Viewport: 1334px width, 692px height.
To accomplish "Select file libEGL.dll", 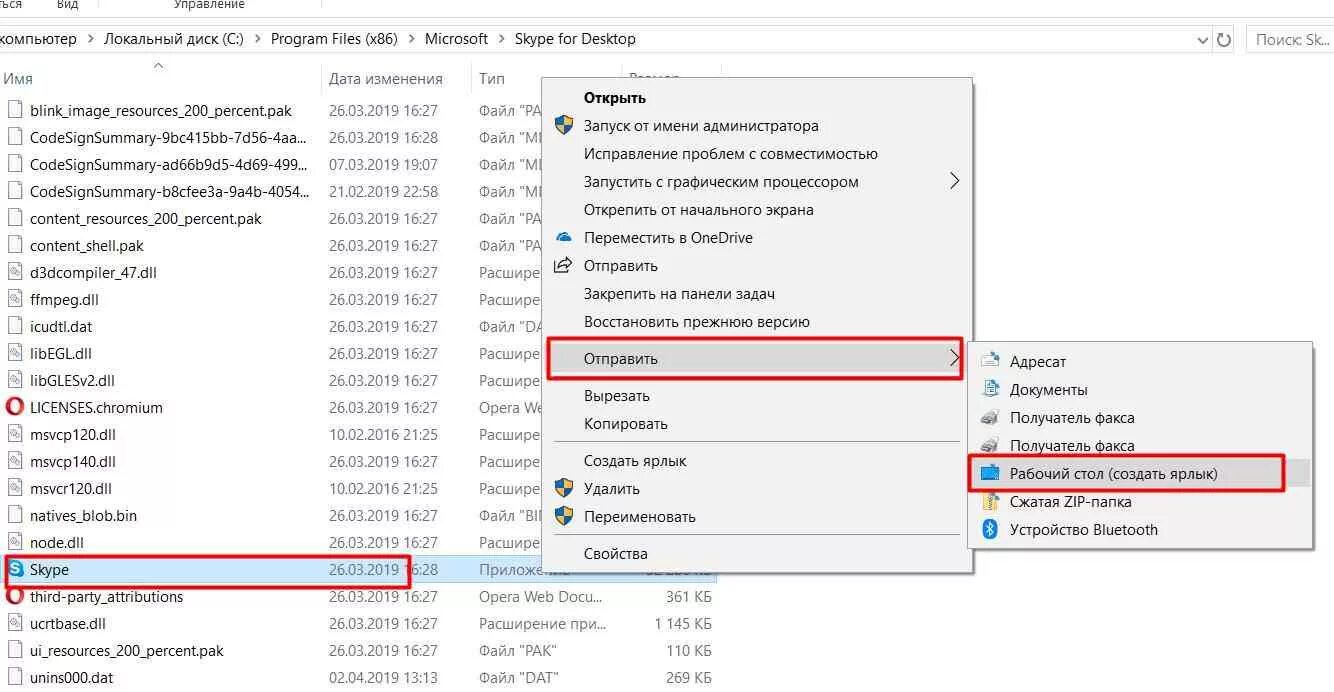I will coord(61,353).
